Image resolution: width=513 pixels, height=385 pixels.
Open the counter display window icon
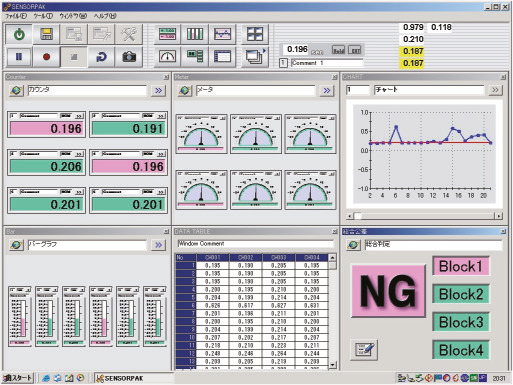point(167,34)
